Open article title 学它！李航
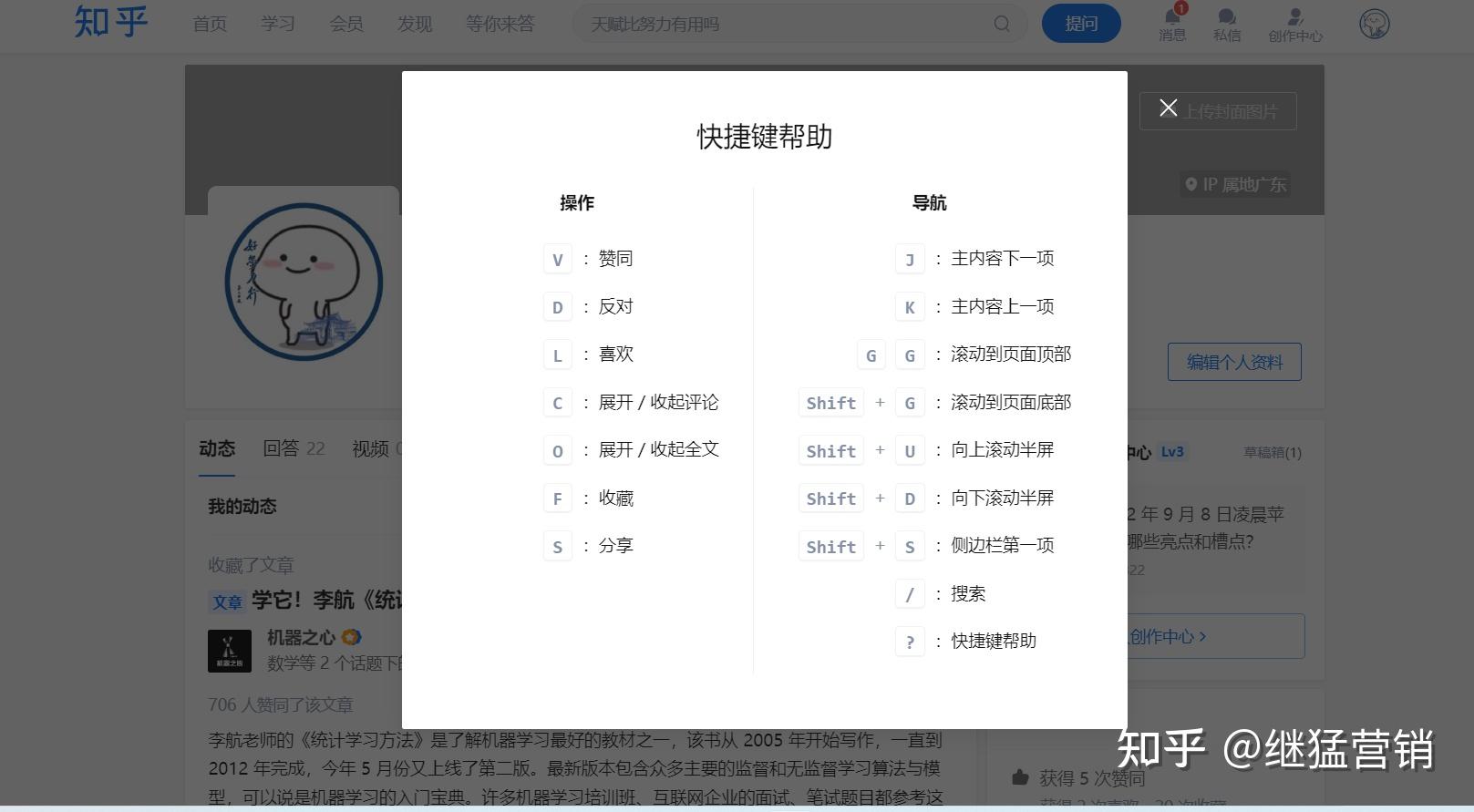Screen dimensions: 1474x812 (x=326, y=600)
